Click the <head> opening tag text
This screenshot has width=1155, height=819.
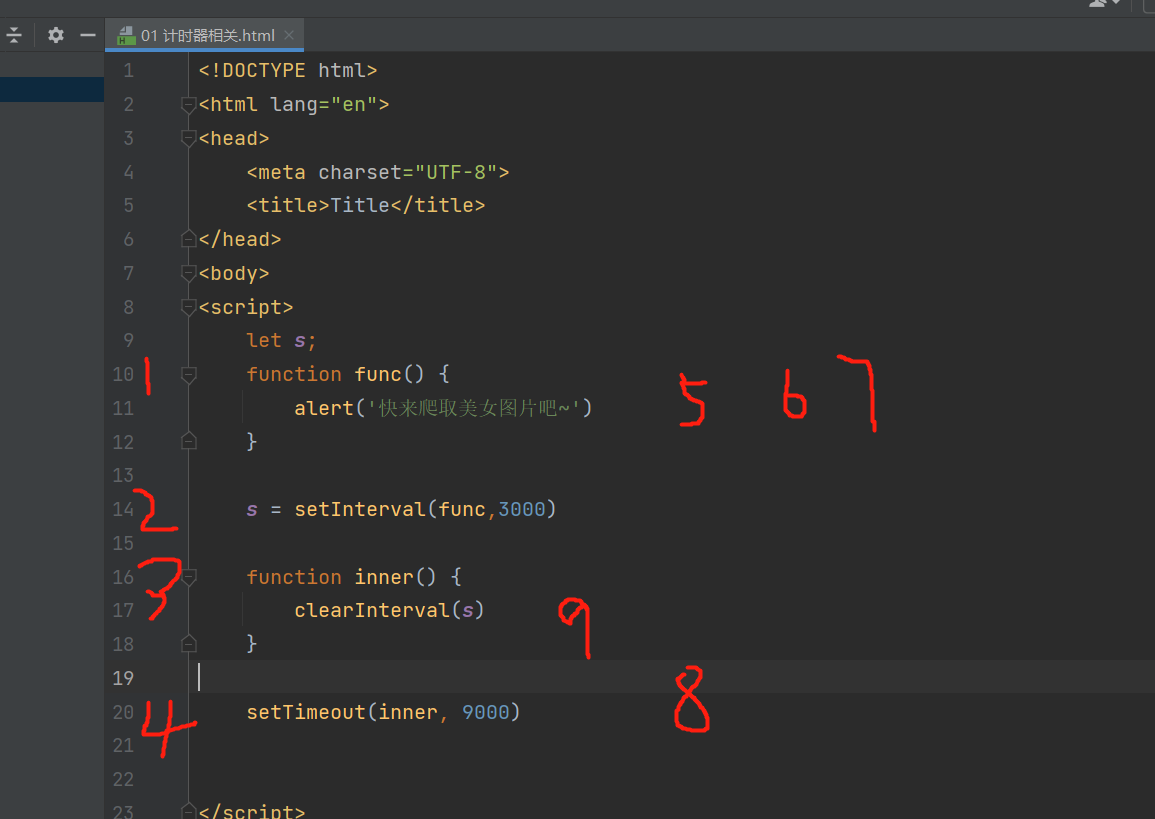[x=234, y=138]
